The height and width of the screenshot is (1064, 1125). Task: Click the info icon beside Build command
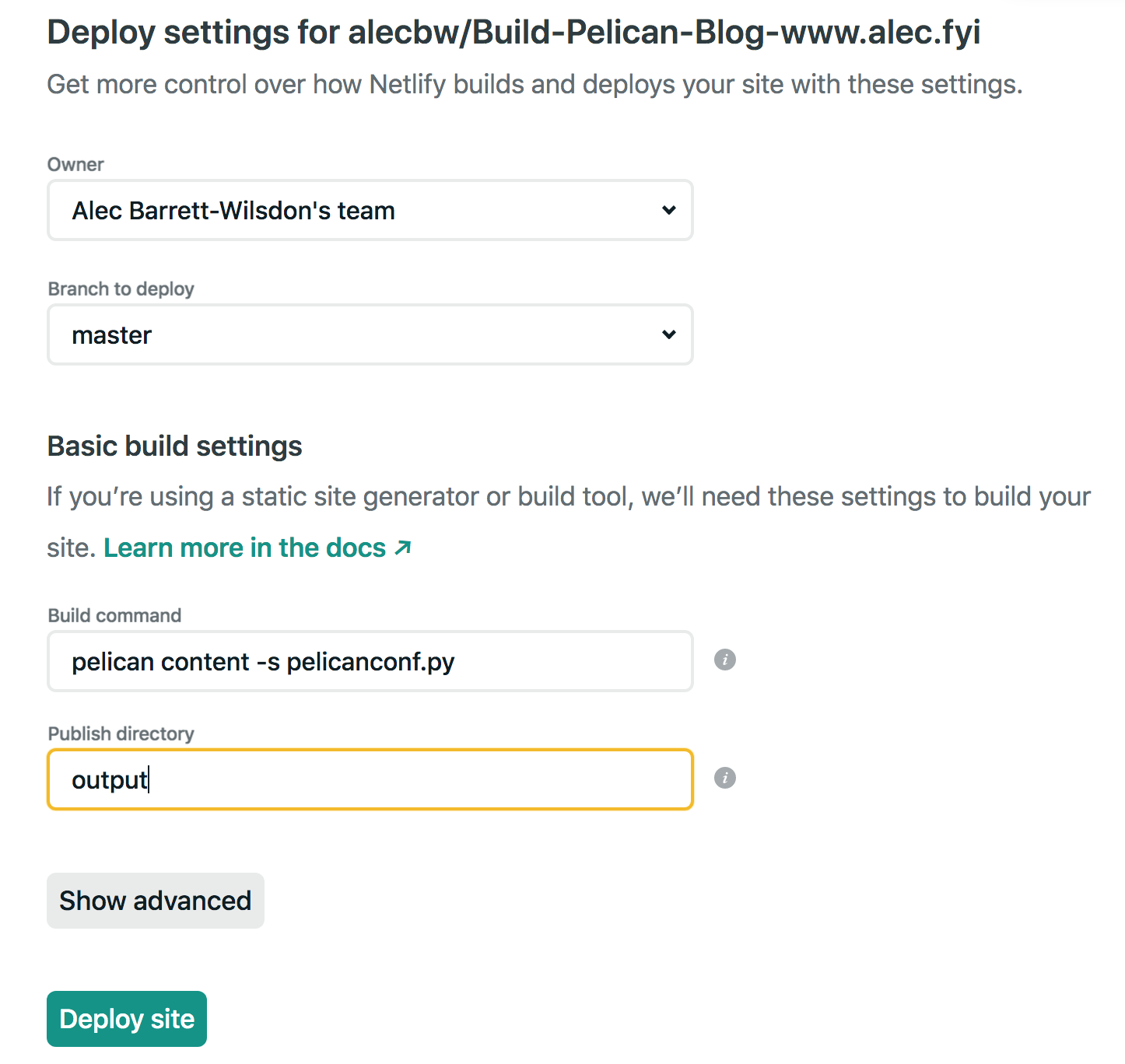725,660
